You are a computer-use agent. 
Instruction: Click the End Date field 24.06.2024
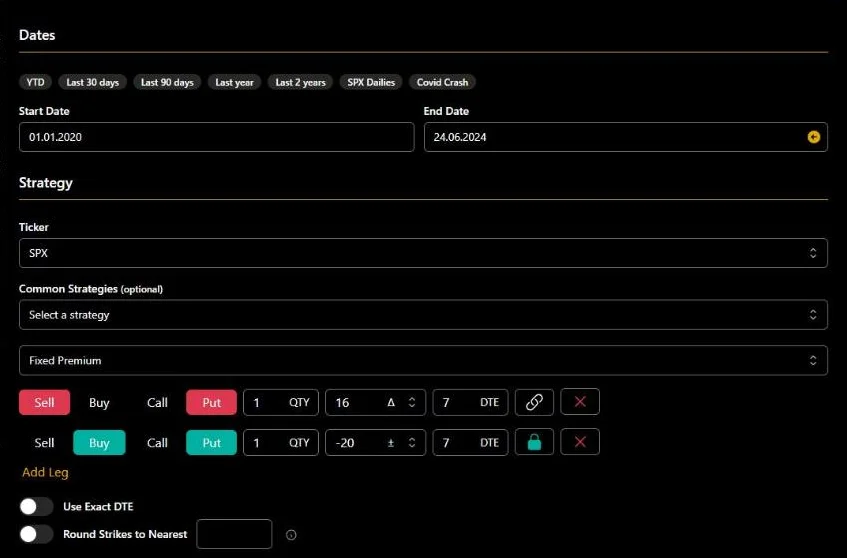tap(626, 137)
